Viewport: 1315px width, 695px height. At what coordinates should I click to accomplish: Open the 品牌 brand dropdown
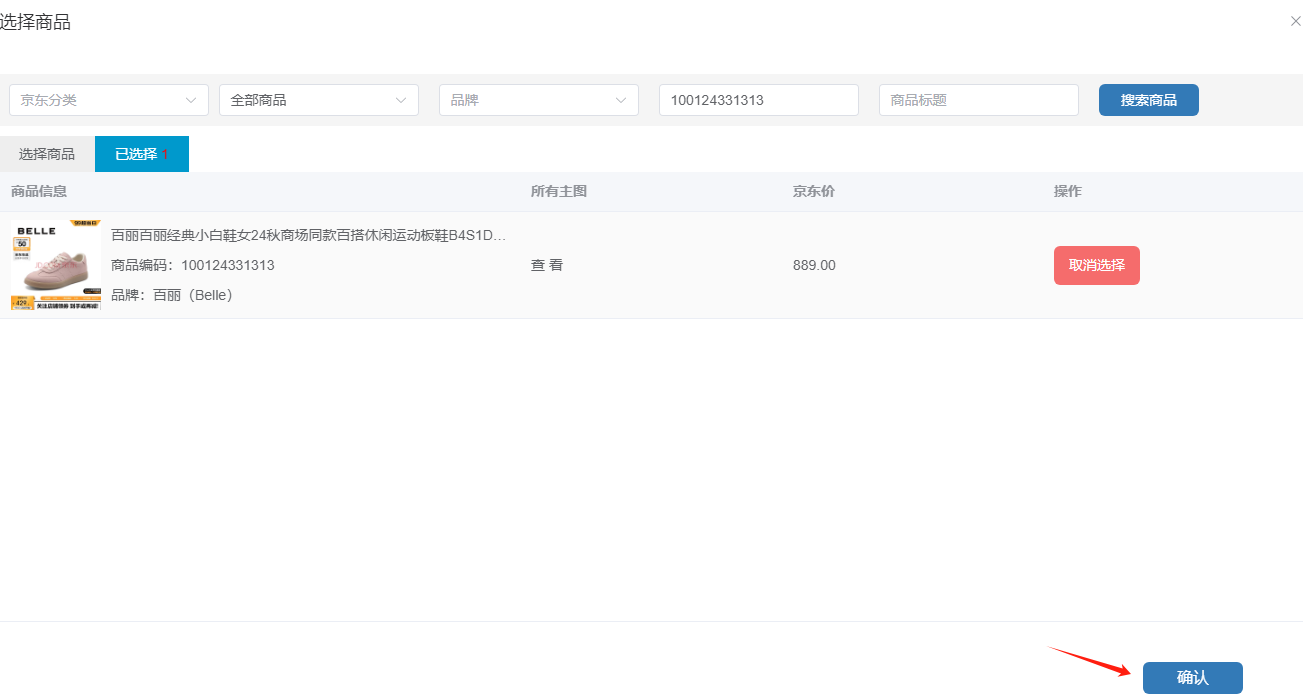click(538, 100)
